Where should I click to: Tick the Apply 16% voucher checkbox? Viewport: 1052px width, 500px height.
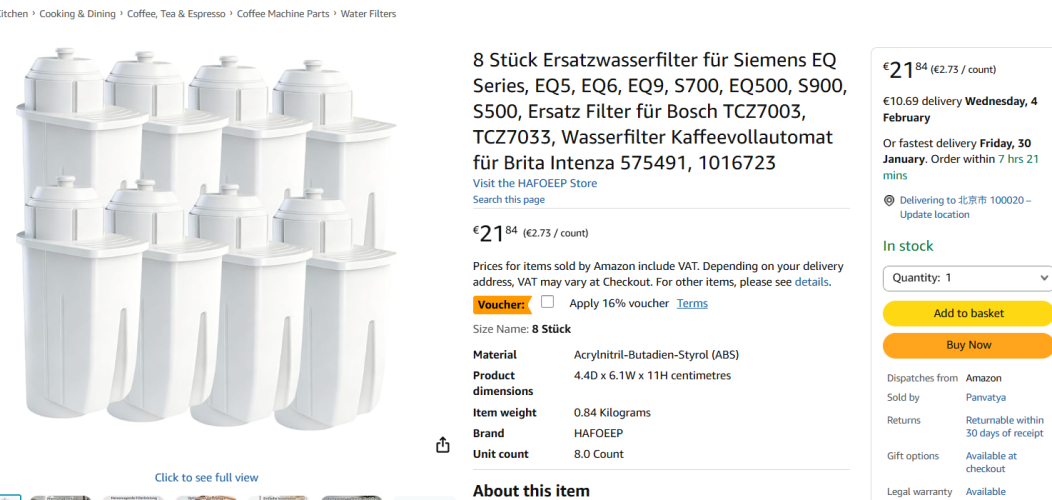547,302
